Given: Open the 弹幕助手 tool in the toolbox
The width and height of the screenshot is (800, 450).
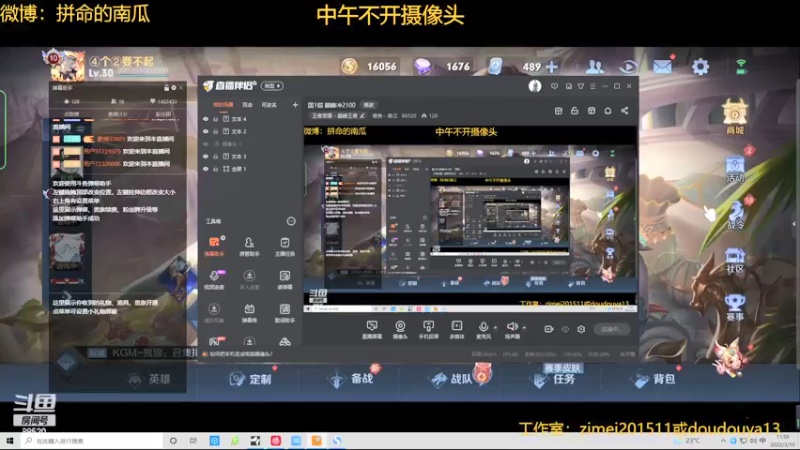Looking at the screenshot, I should tap(214, 246).
